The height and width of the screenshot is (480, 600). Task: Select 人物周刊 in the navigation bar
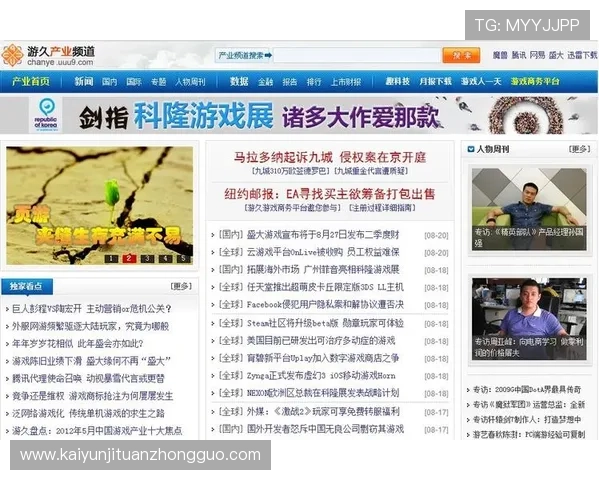click(x=190, y=82)
